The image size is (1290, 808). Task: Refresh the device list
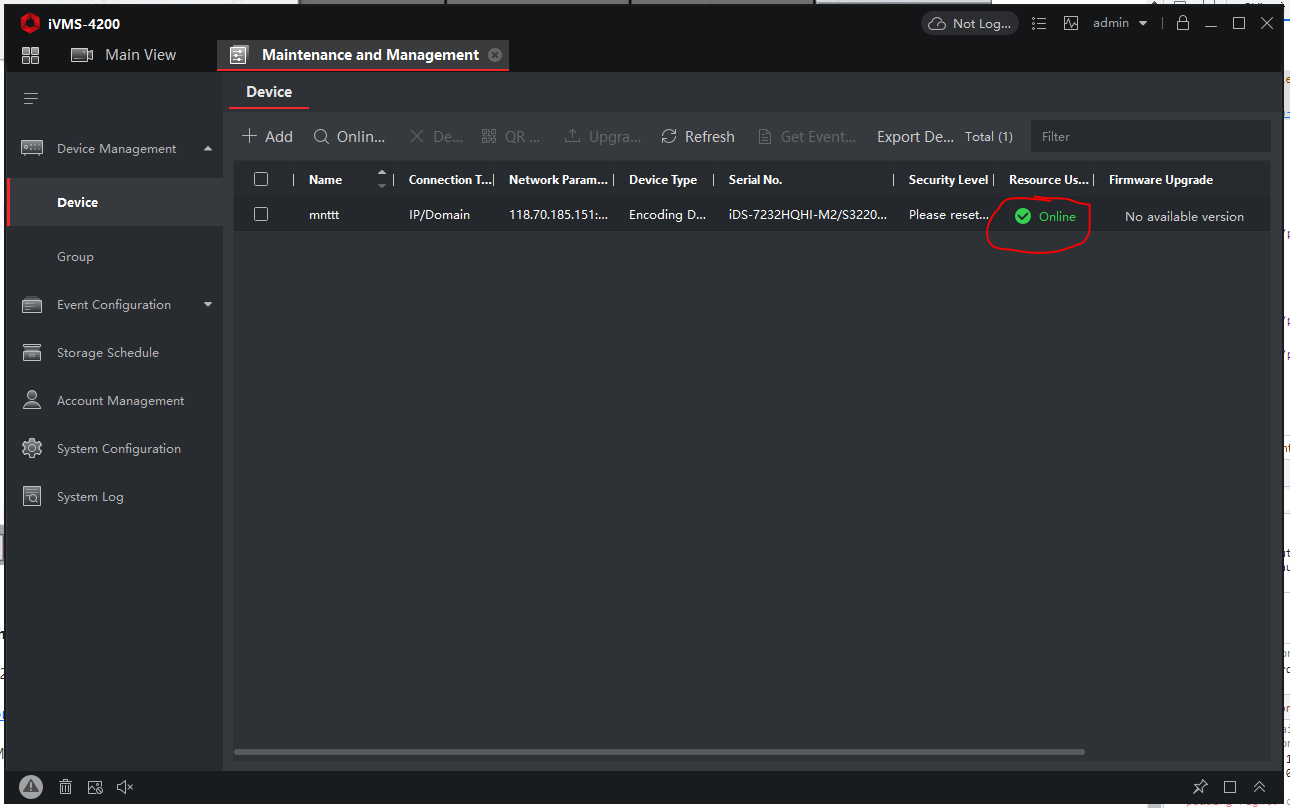[x=698, y=137]
